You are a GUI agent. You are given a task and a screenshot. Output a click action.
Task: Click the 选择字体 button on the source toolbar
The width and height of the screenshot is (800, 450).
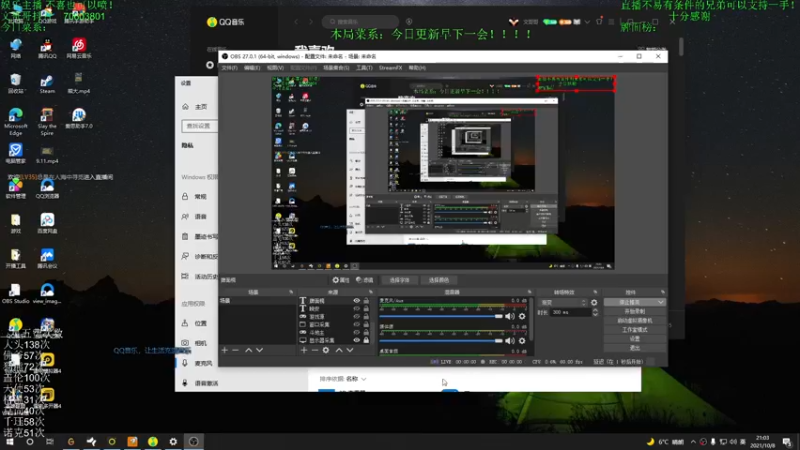pos(399,280)
